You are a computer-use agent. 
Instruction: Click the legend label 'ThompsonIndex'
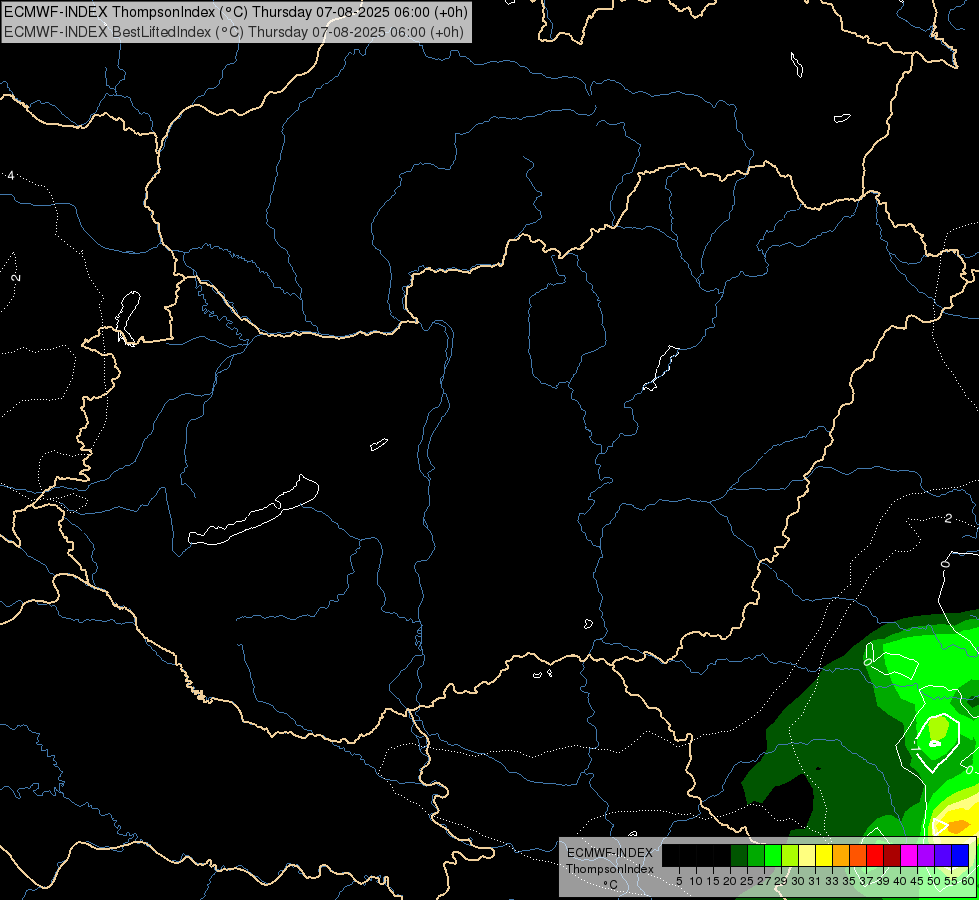tap(610, 869)
